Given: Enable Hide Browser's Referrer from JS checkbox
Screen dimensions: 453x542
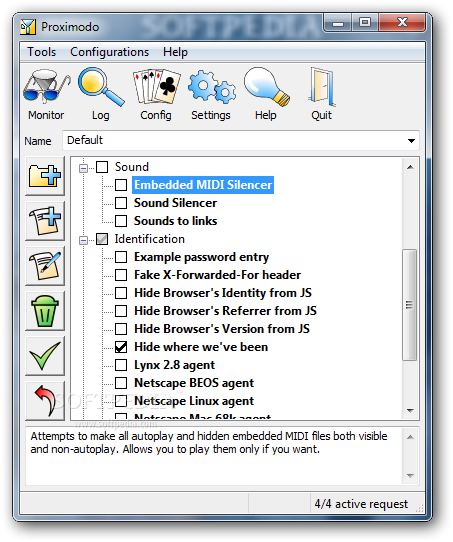Looking at the screenshot, I should pos(121,311).
